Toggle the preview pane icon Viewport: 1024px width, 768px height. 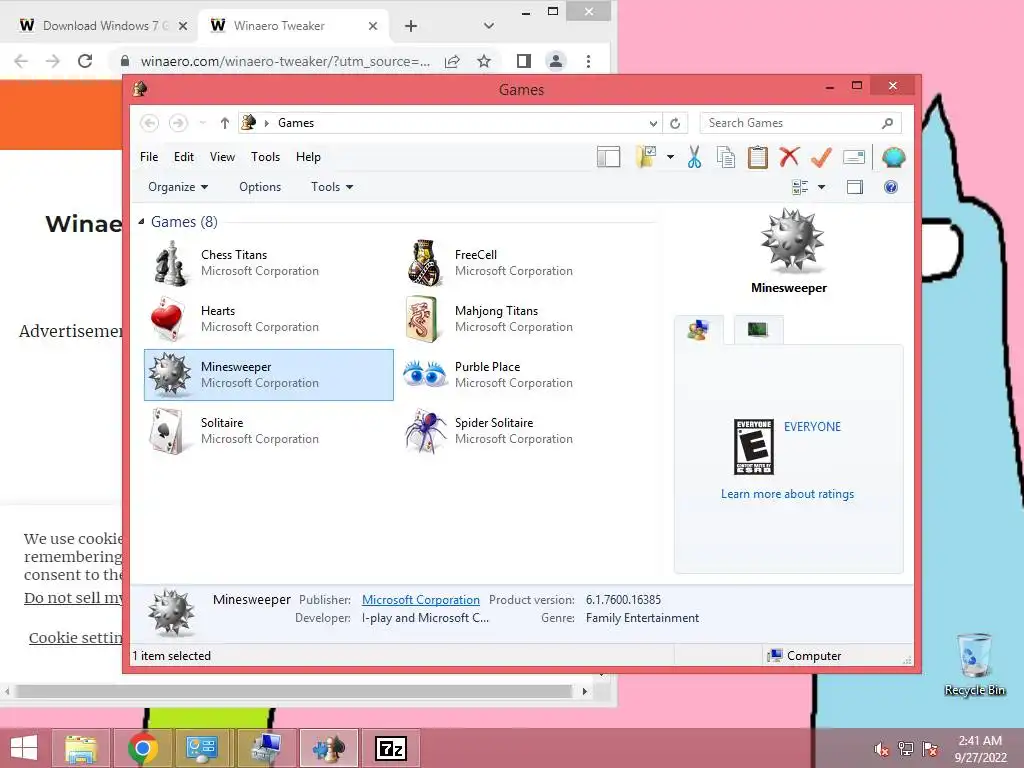click(855, 187)
